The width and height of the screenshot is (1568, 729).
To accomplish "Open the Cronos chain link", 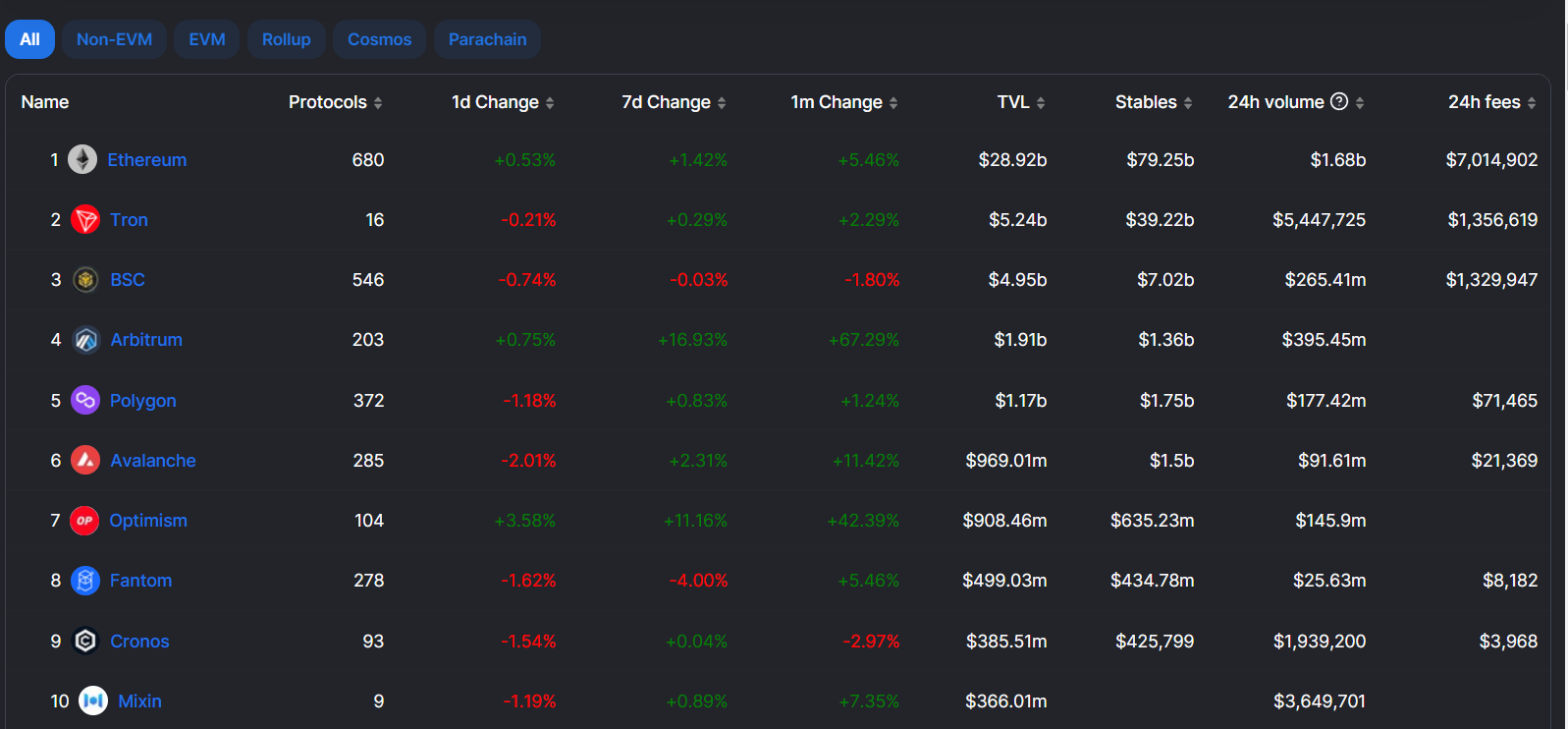I will [139, 642].
